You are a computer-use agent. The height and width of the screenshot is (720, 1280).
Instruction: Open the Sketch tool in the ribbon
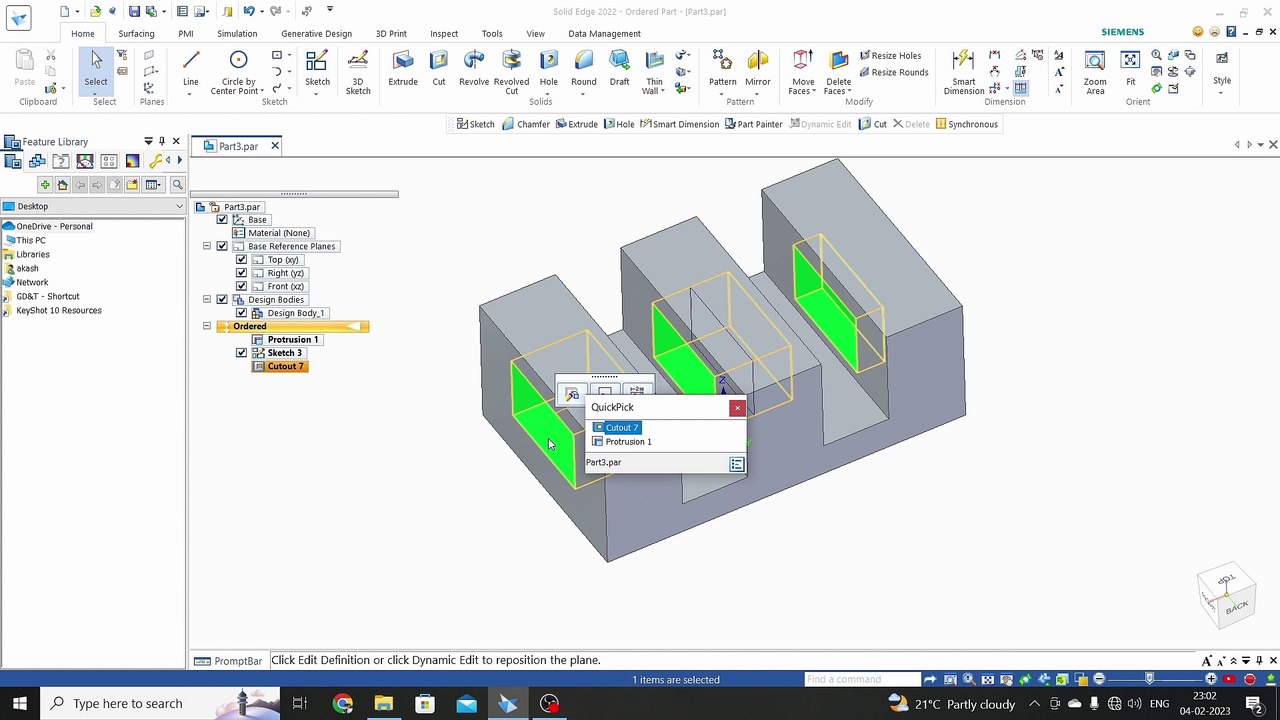317,67
